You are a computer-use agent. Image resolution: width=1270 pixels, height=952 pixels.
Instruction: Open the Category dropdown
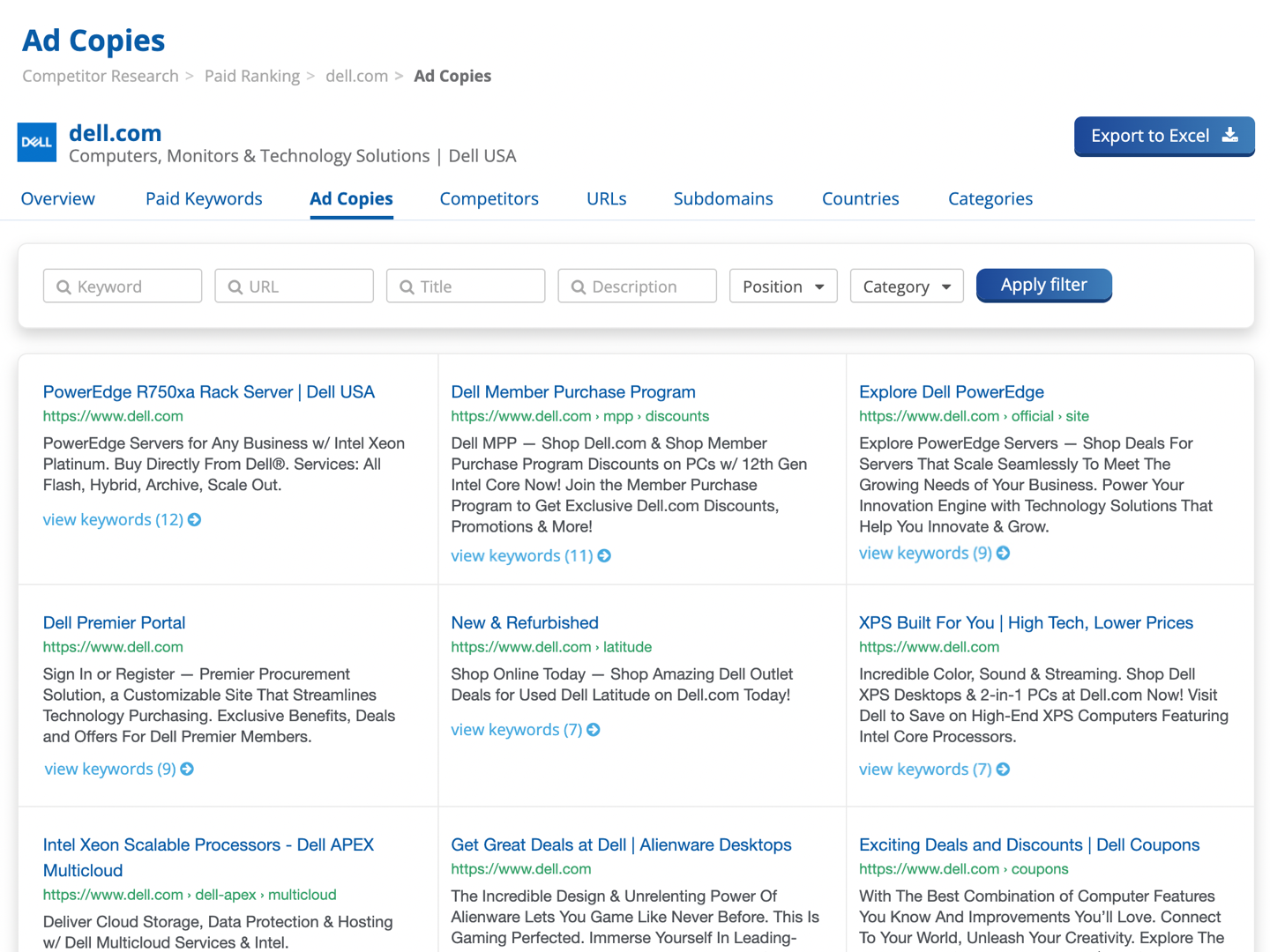[907, 286]
